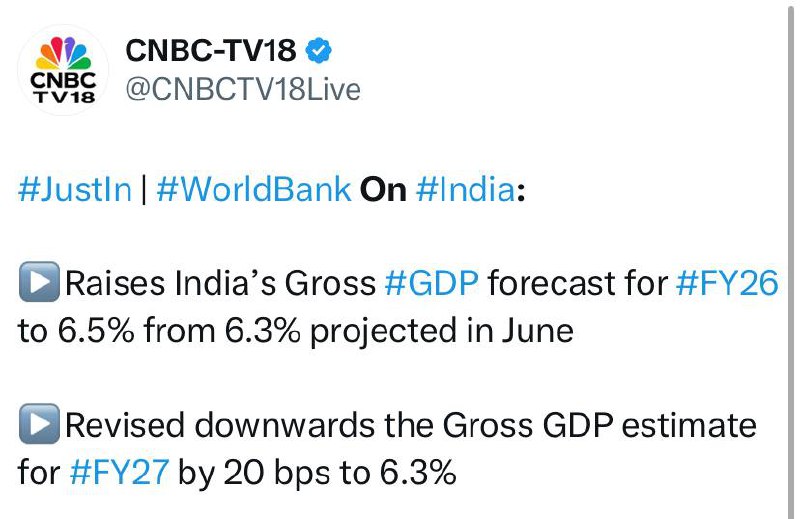Screen dimensions: 800x519
Task: Open the #JustIn hashtag
Action: pyautogui.click(x=75, y=190)
